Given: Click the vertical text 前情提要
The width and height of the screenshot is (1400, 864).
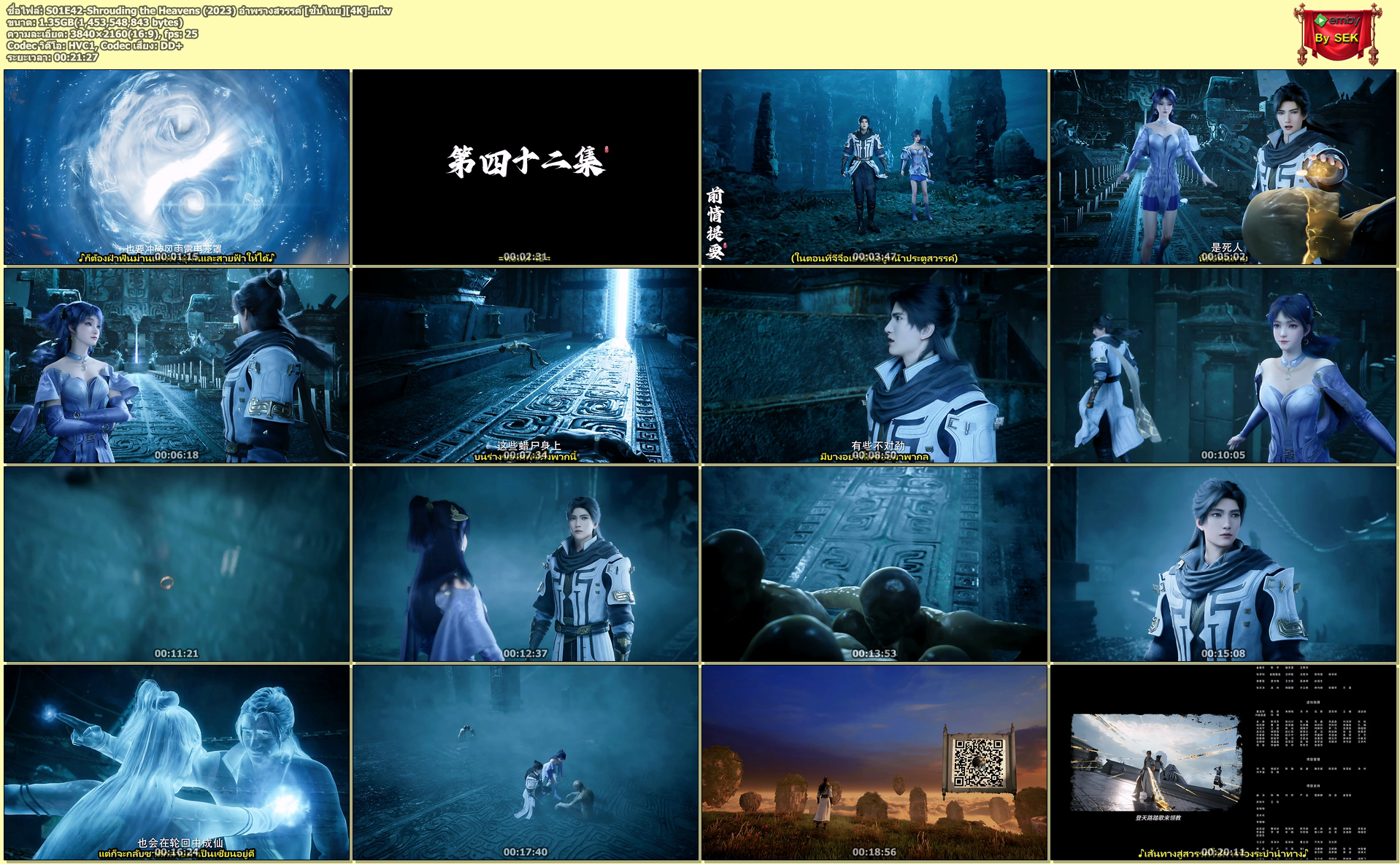Looking at the screenshot, I should click(x=715, y=224).
